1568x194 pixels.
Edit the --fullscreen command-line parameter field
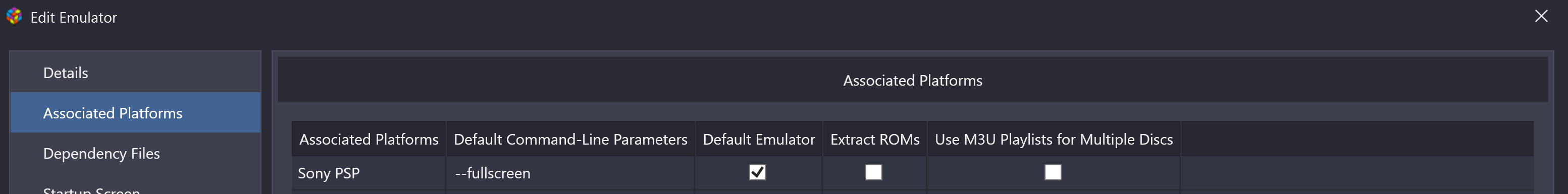570,173
